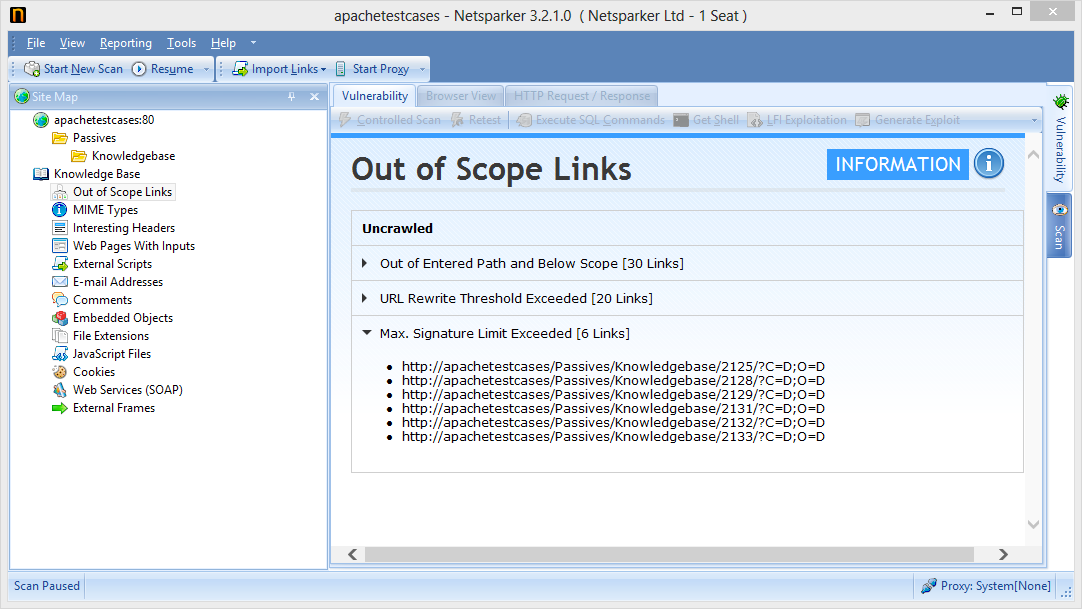
Task: Click the proxy icon in the status bar
Action: coord(927,585)
